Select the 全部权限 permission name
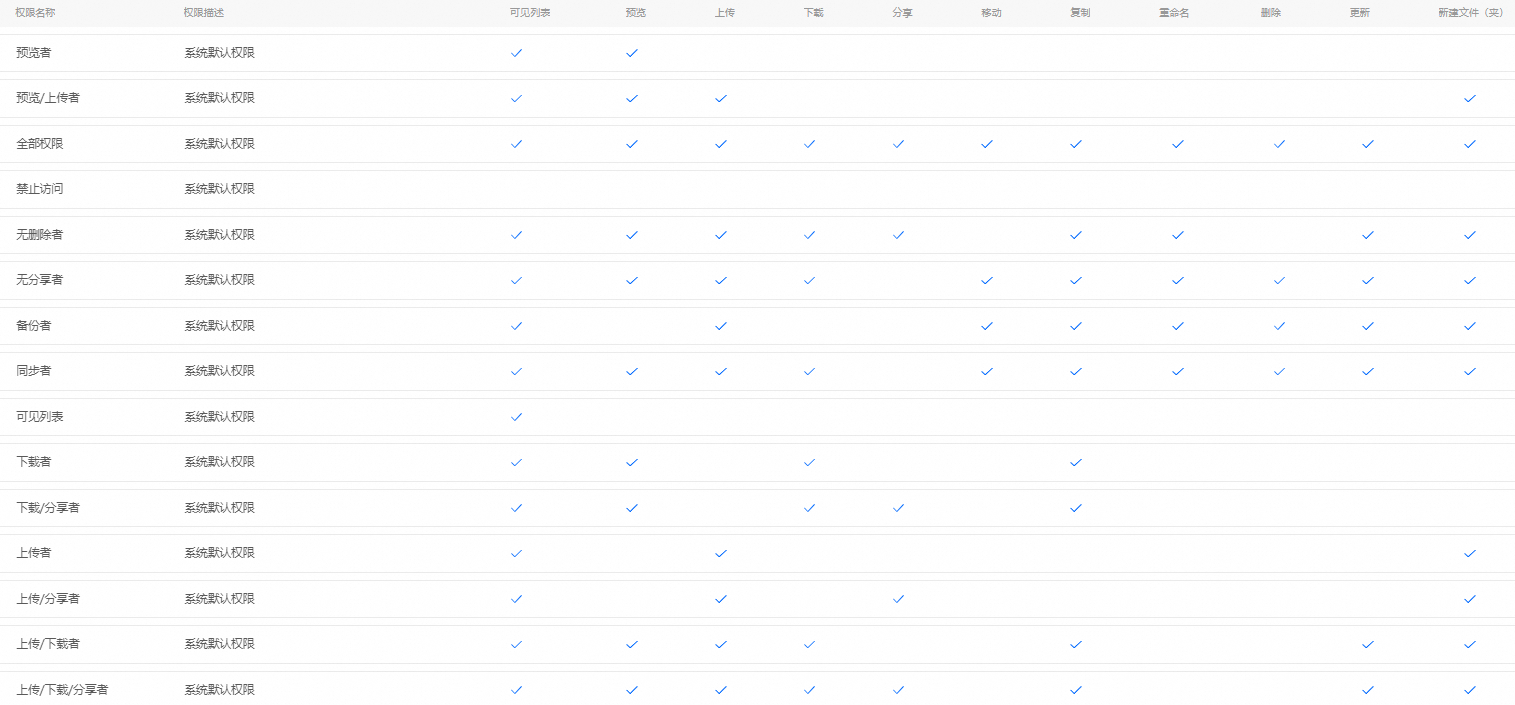Image resolution: width=1515 pixels, height=705 pixels. pyautogui.click(x=40, y=144)
